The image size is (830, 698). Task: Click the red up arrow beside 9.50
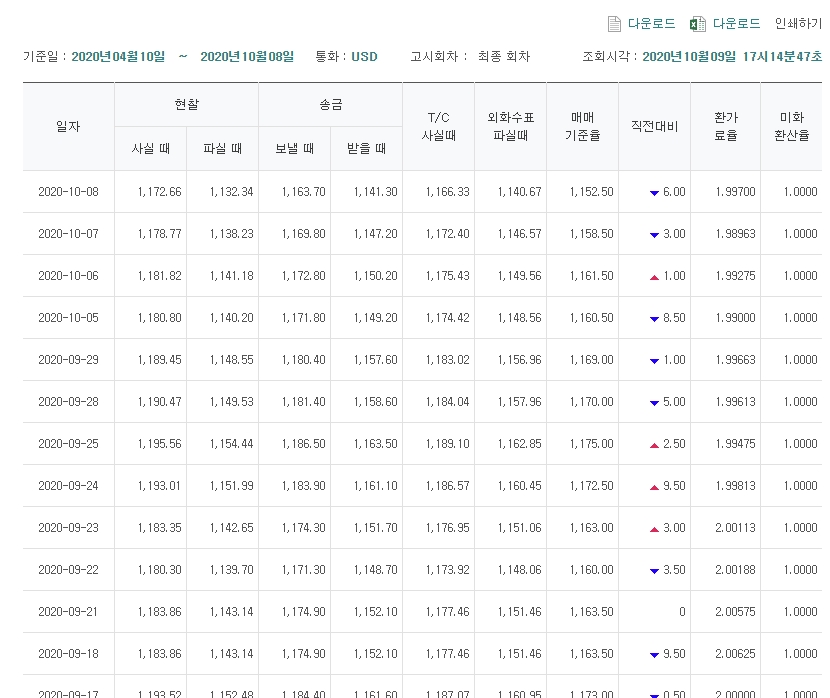654,487
